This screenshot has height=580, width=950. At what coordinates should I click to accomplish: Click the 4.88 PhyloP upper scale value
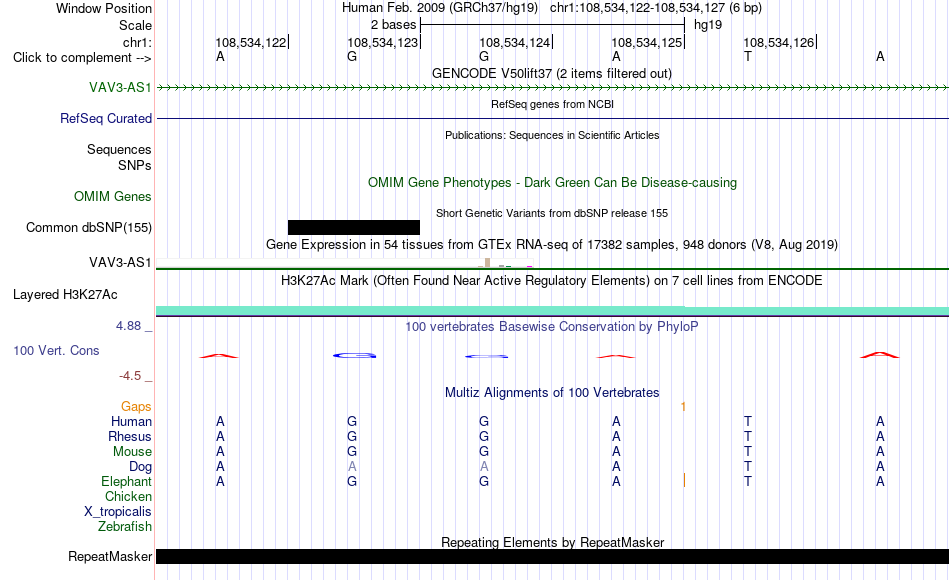click(128, 326)
